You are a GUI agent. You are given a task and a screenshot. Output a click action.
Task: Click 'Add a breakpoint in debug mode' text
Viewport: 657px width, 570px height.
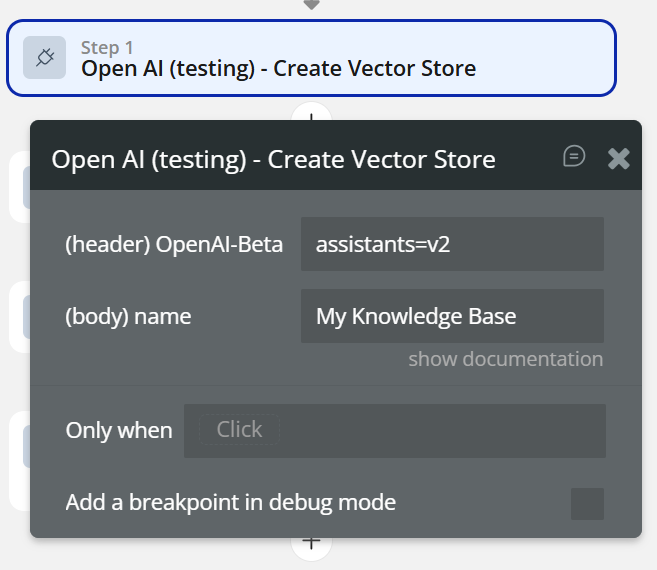(x=231, y=502)
